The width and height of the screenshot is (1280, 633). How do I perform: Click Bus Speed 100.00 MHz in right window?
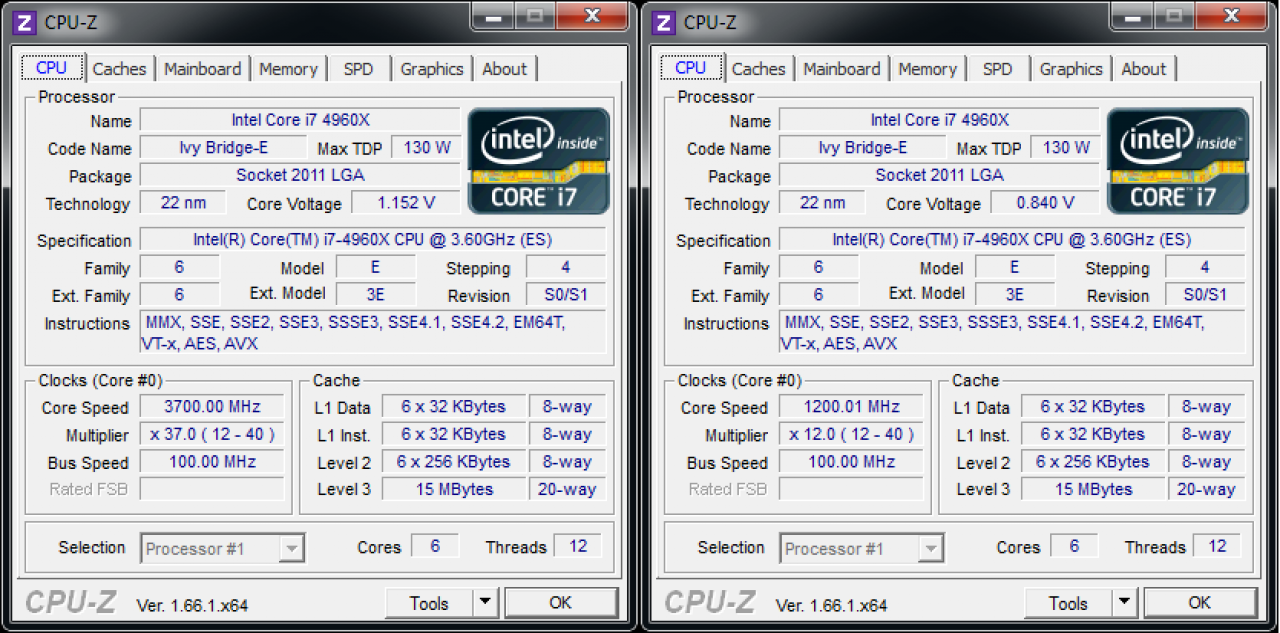coord(851,462)
